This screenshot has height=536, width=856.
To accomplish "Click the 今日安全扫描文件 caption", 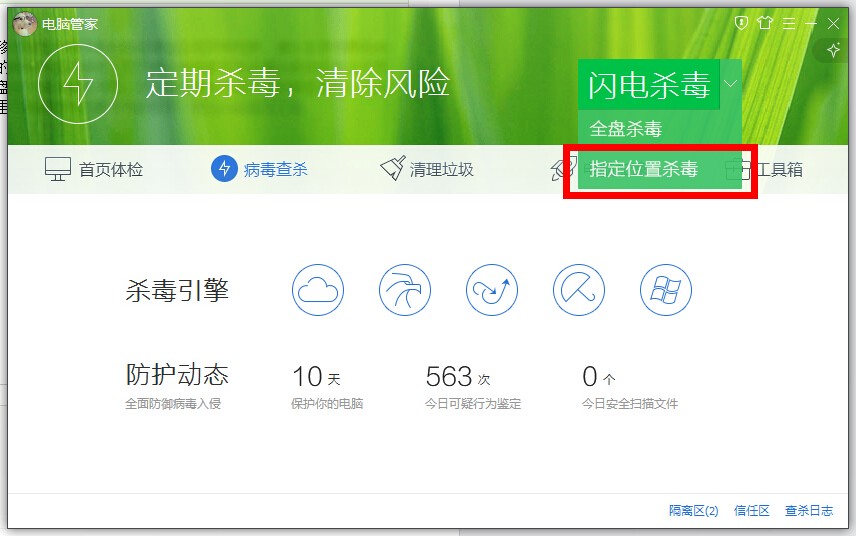I will [x=629, y=404].
